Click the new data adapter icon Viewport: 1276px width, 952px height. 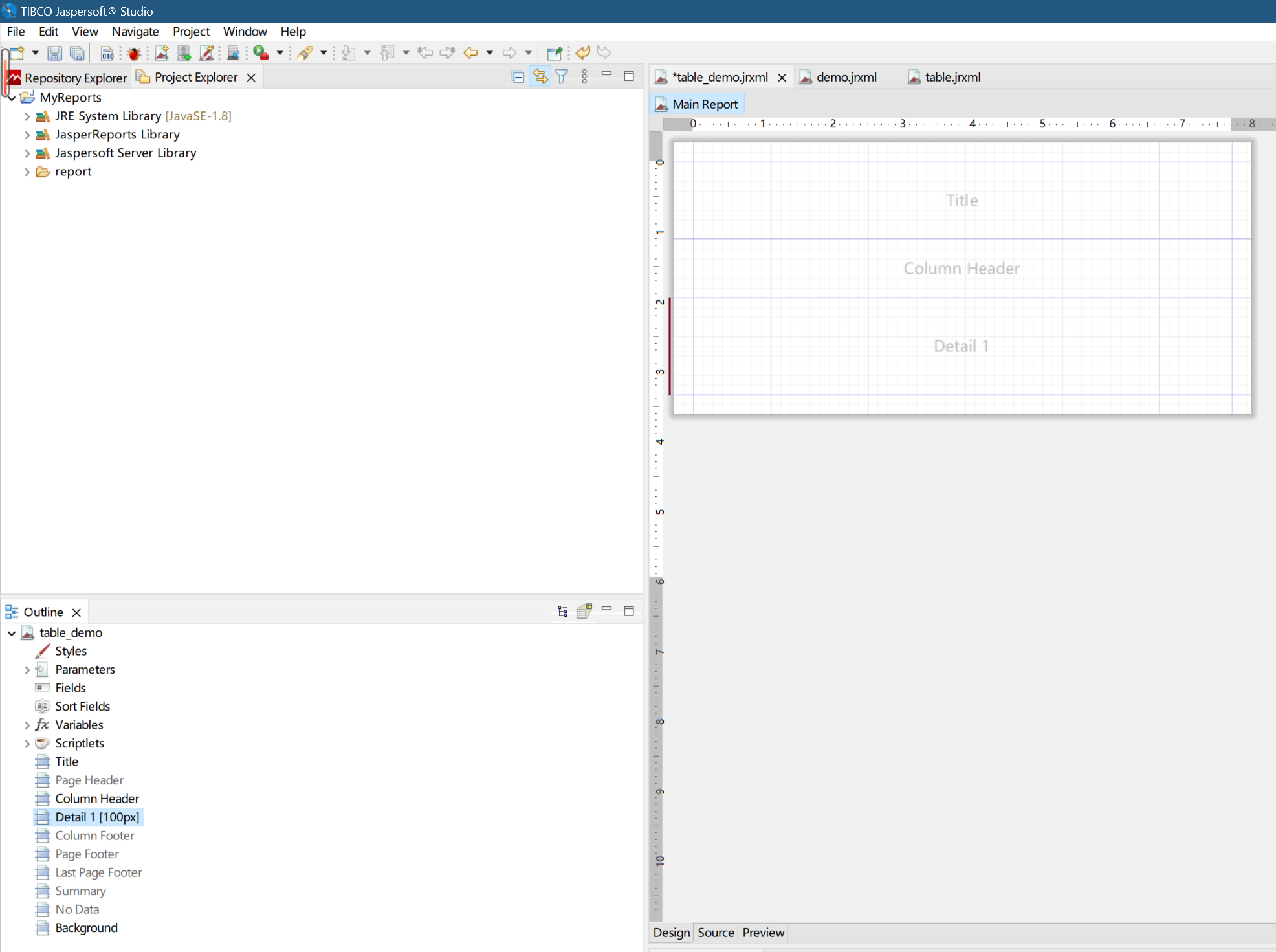[184, 53]
